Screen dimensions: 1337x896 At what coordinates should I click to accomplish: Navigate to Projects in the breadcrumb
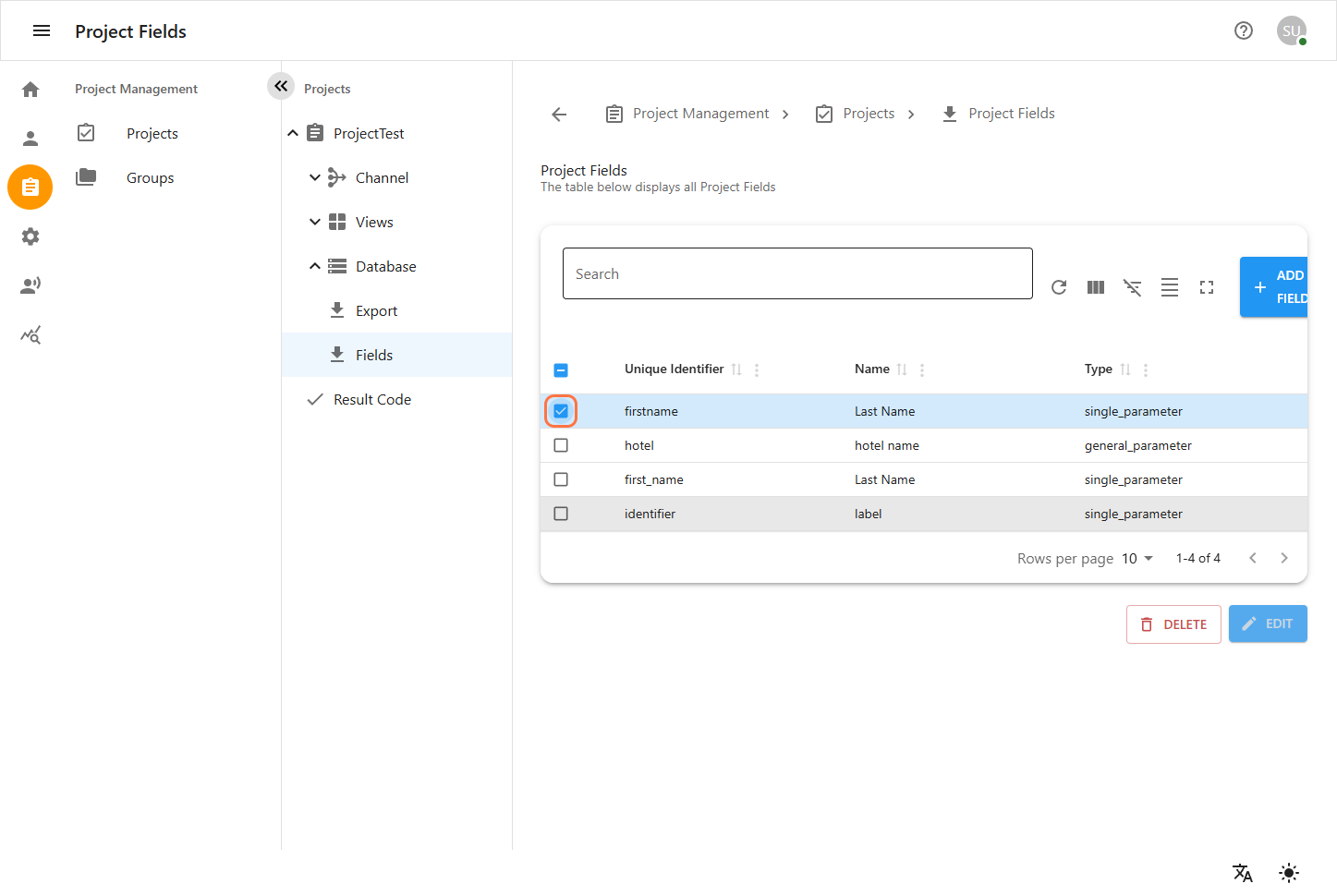[x=869, y=113]
